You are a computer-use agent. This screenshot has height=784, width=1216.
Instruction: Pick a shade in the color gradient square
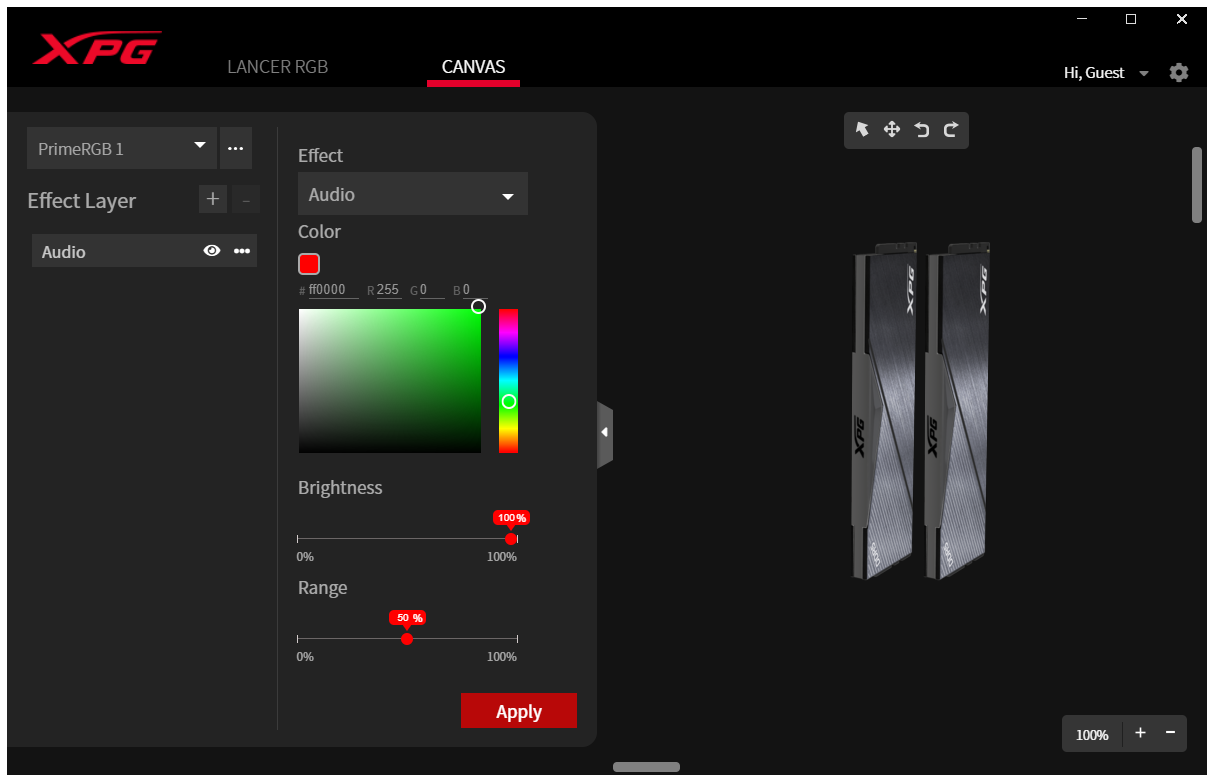[x=390, y=381]
